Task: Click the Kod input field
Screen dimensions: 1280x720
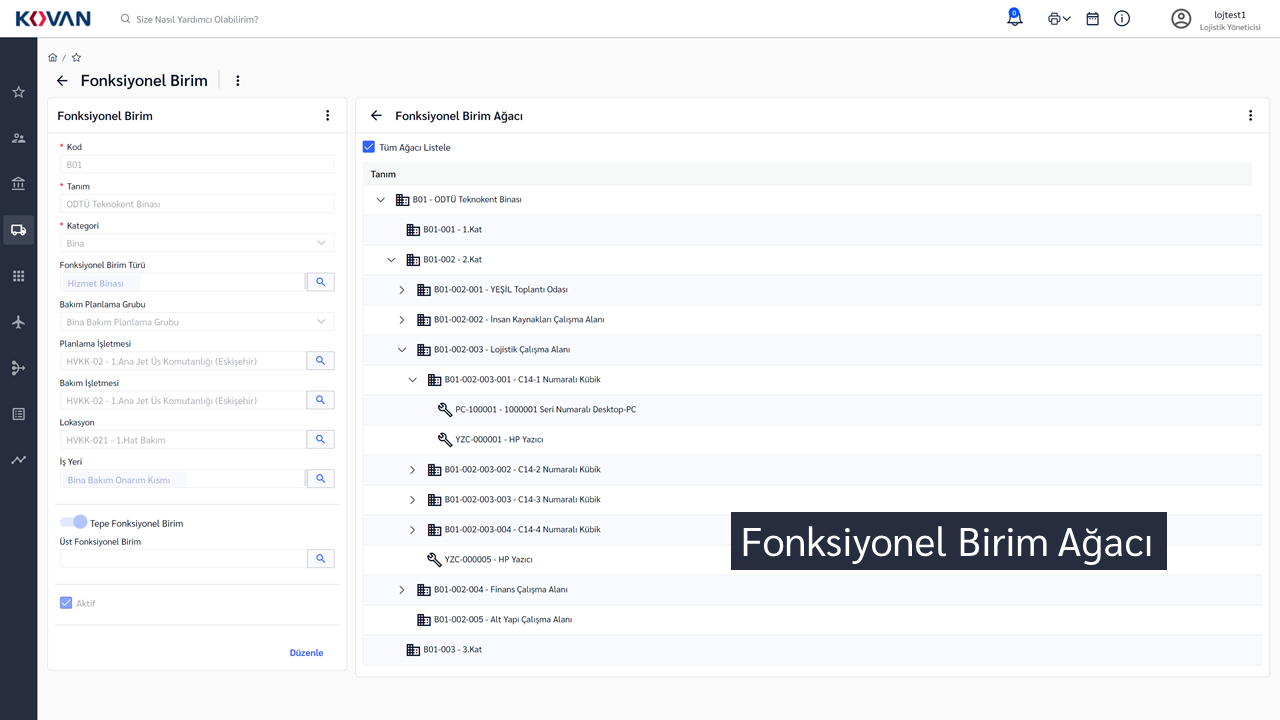Action: pyautogui.click(x=197, y=165)
